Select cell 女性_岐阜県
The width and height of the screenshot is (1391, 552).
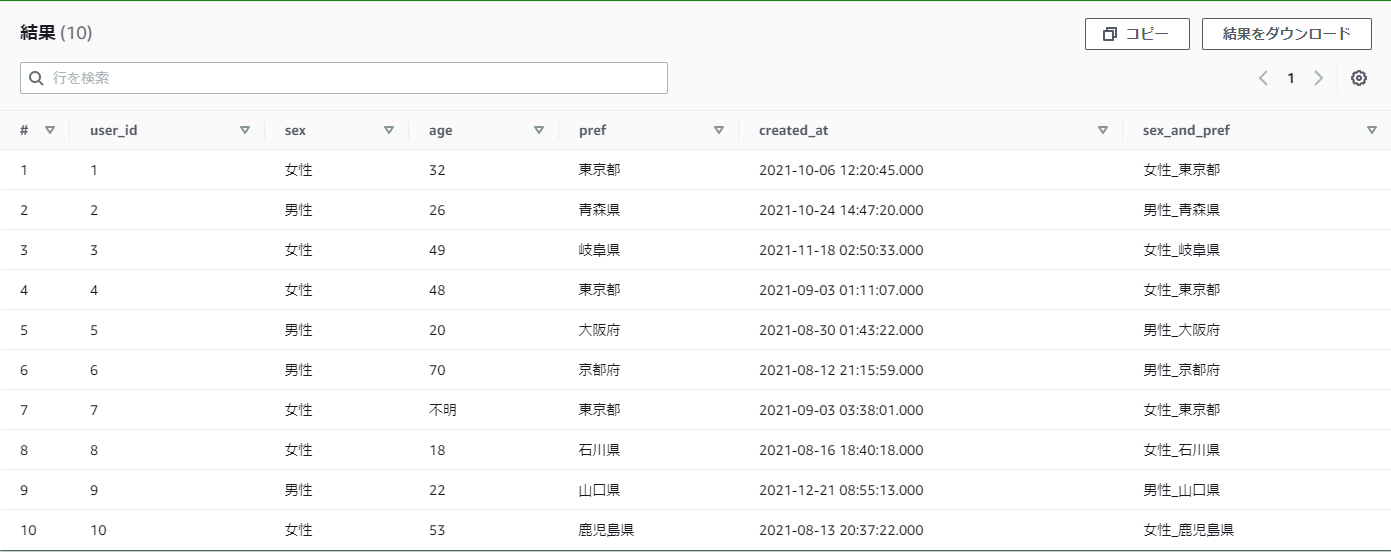1181,250
